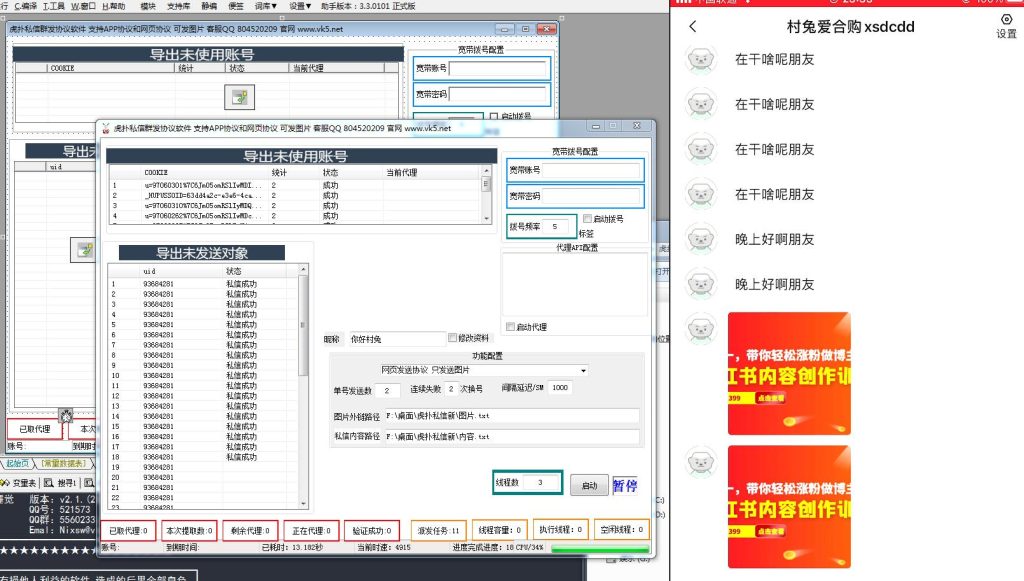This screenshot has width=1024, height=581.
Task: Click 暂停 to pause the task
Action: pos(625,485)
